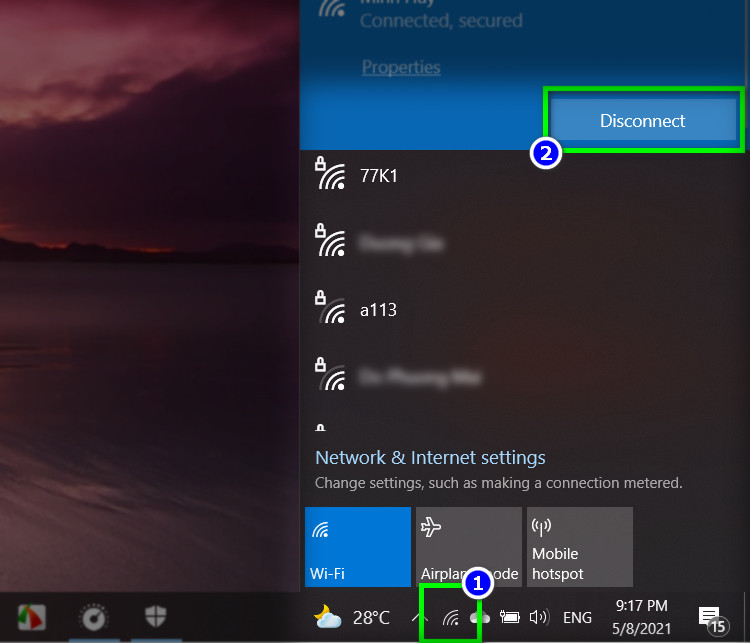Toggle Mobile hotspot tile
The width and height of the screenshot is (750, 643).
(579, 546)
